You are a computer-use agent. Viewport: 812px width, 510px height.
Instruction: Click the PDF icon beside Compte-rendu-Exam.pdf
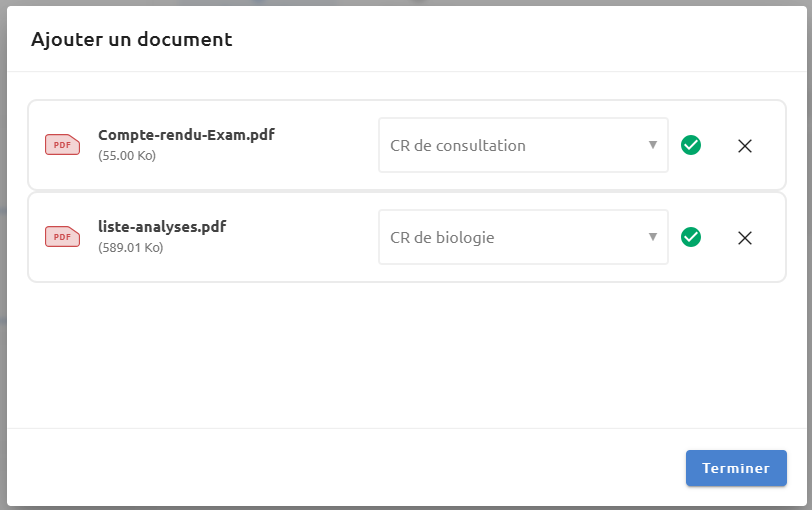[x=63, y=145]
